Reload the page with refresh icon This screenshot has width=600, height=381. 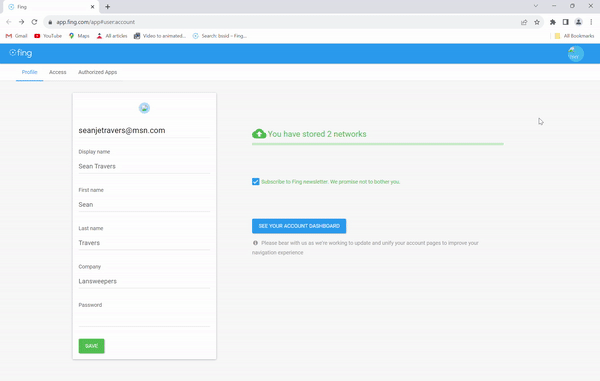34,22
